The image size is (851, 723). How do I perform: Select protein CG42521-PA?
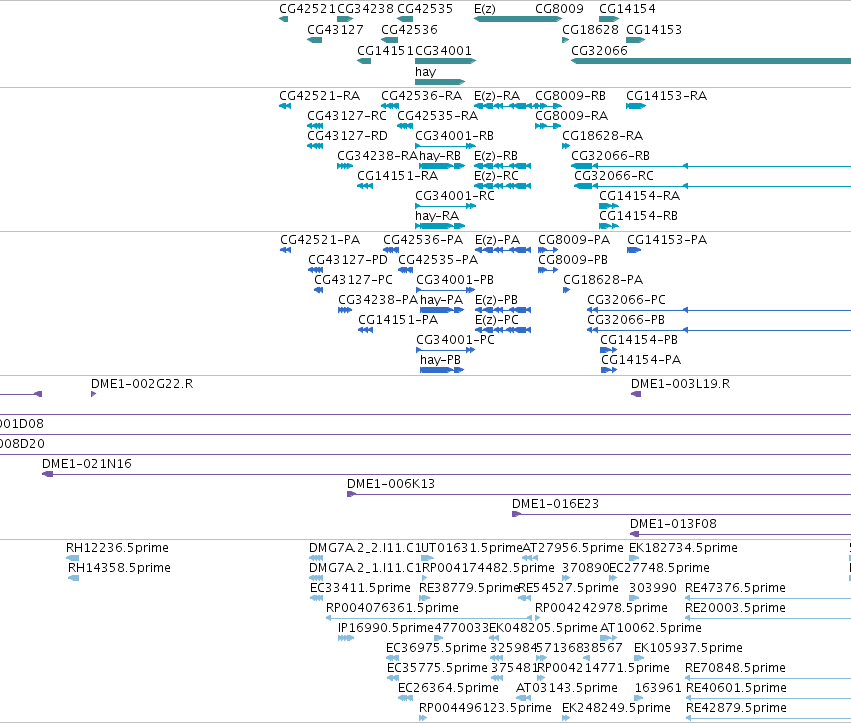[320, 240]
